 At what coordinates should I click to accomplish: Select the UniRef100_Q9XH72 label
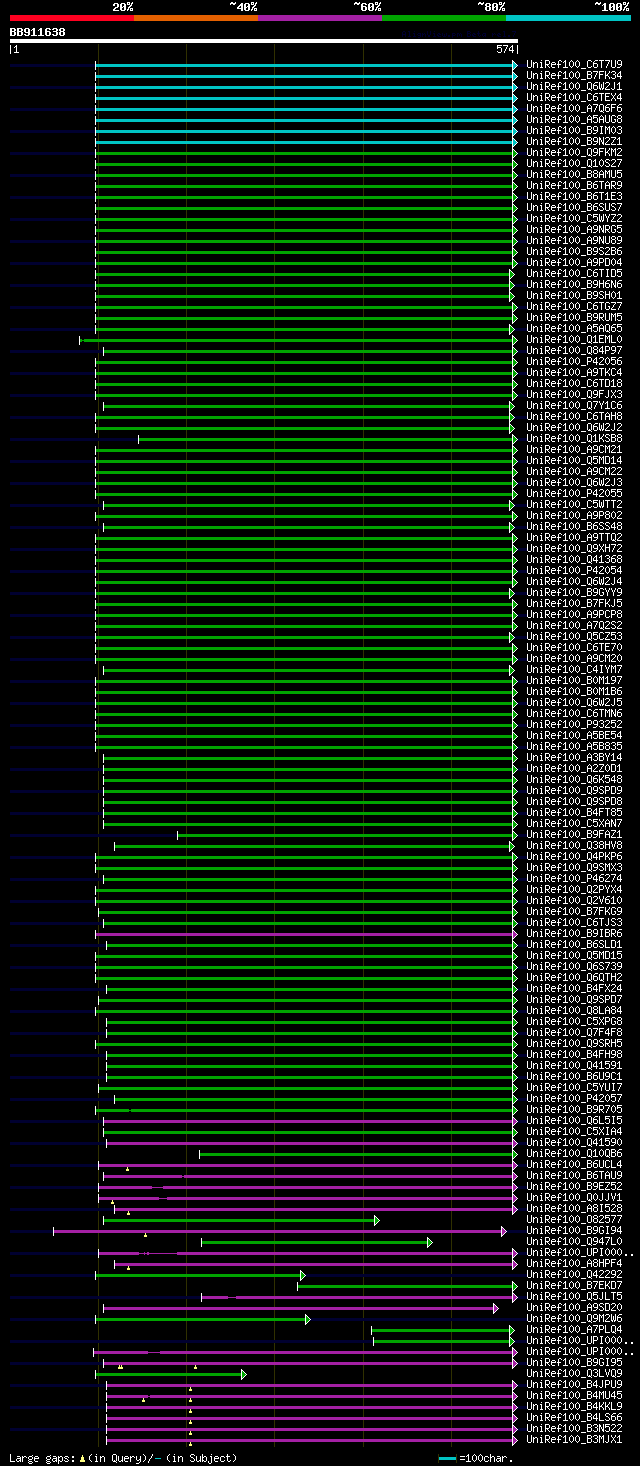pyautogui.click(x=574, y=548)
